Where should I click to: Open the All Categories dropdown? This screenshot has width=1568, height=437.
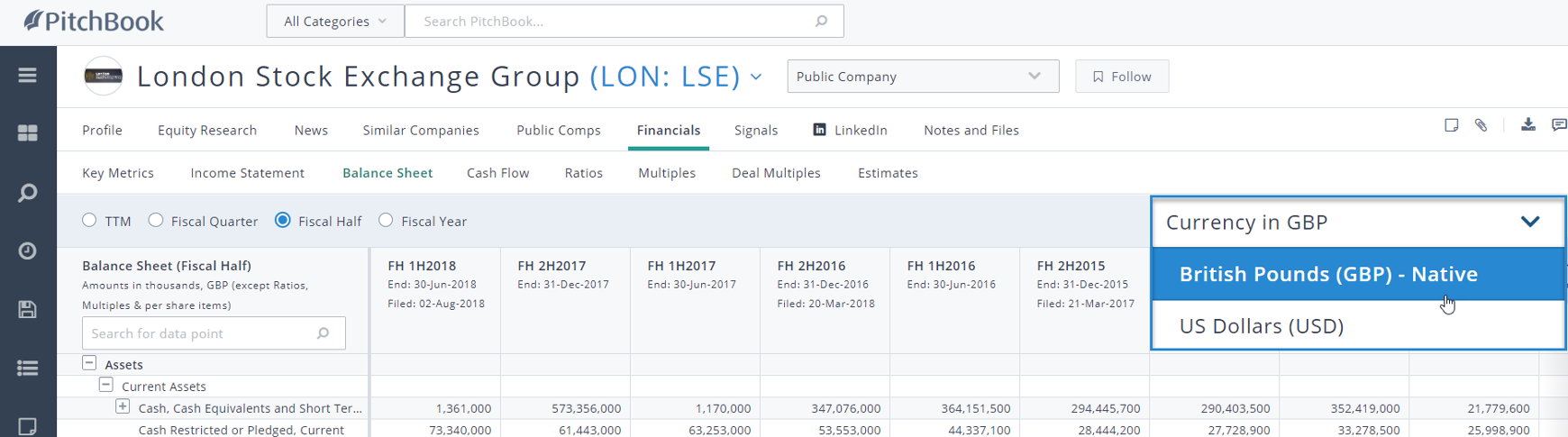coord(335,21)
